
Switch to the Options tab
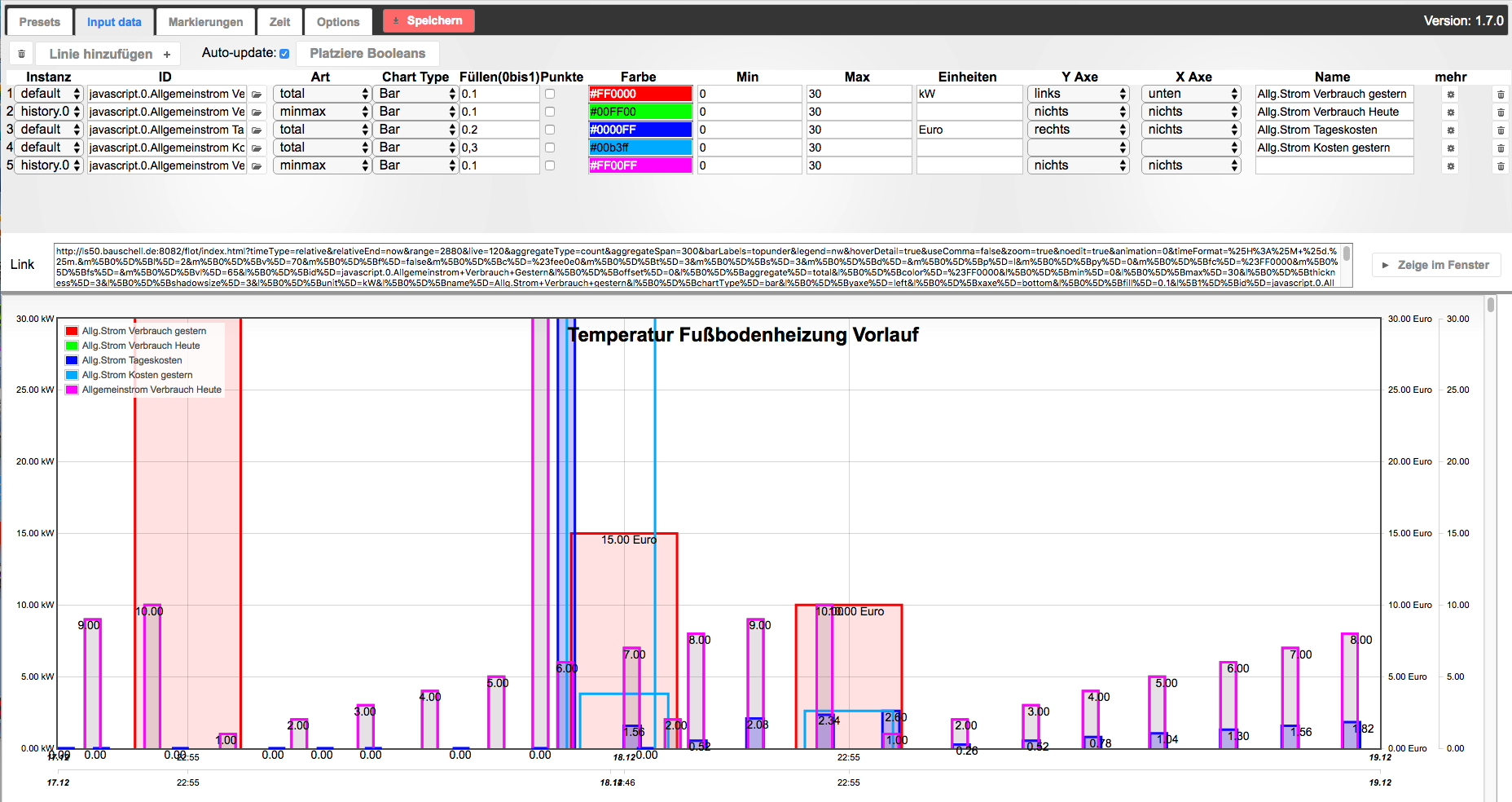point(337,22)
